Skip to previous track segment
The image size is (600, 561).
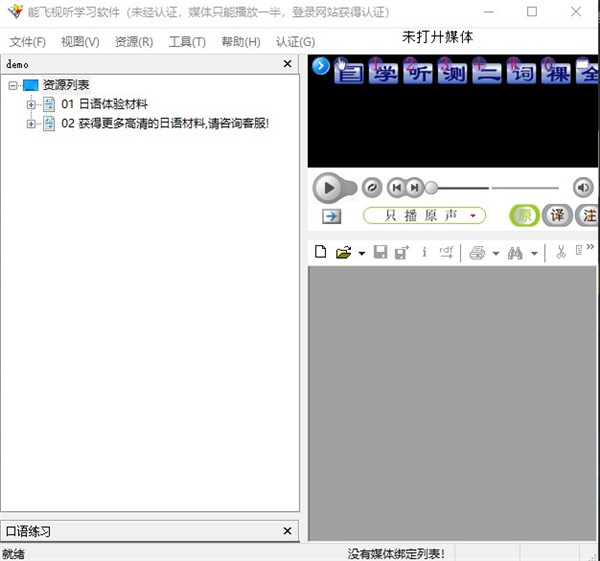point(397,187)
